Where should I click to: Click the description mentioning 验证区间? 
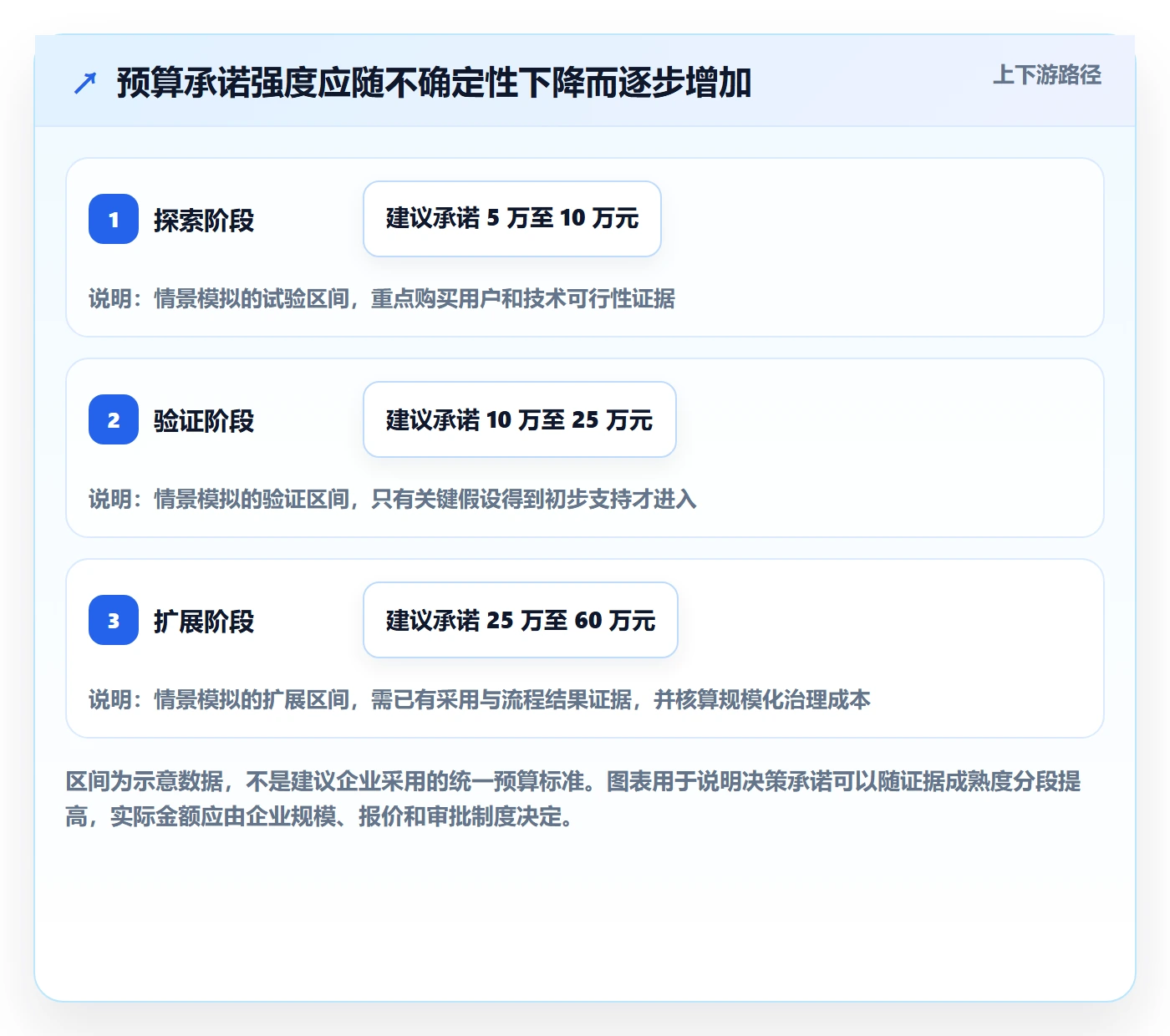(393, 499)
